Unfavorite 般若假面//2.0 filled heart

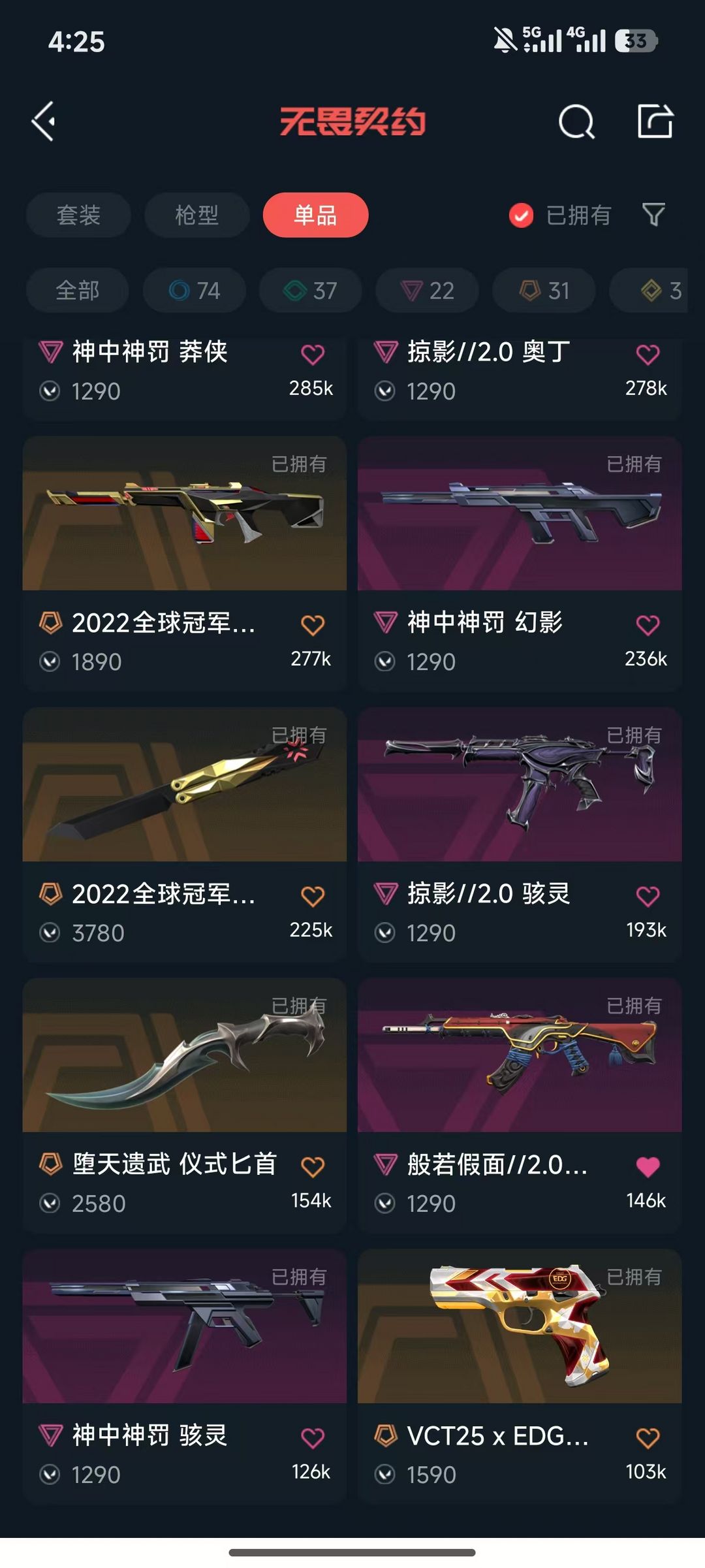coord(648,1167)
